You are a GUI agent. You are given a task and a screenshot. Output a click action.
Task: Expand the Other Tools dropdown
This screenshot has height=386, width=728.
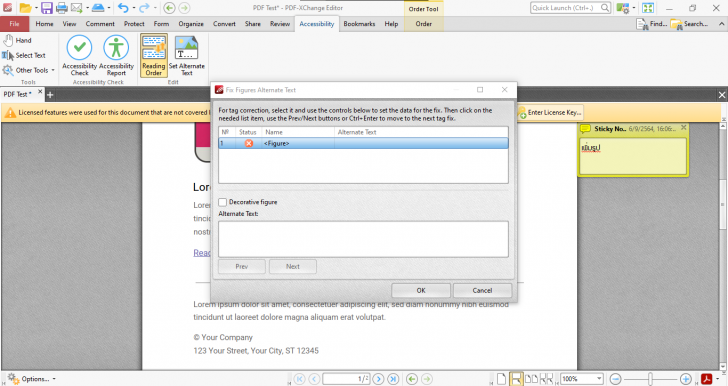[x=53, y=70]
